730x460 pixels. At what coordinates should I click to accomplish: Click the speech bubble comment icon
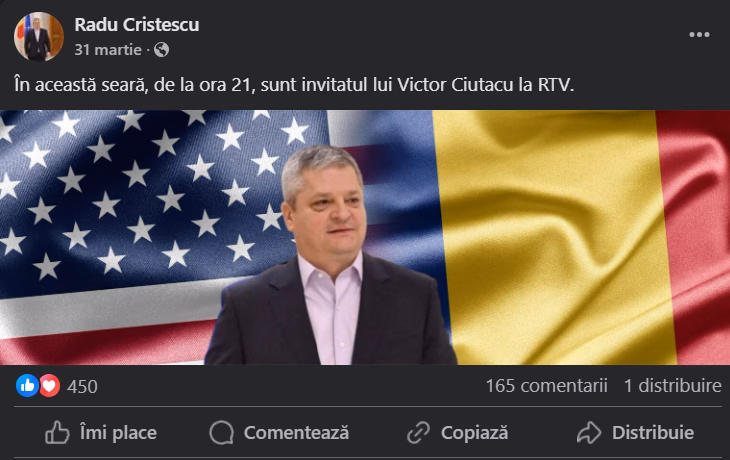coord(221,433)
